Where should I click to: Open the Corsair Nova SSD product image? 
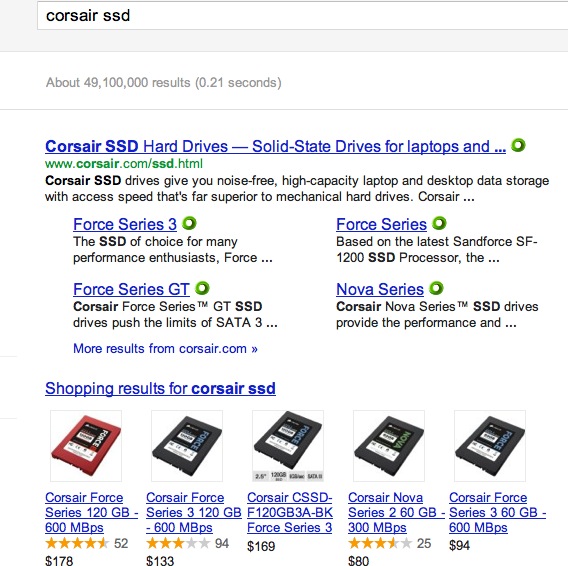tap(389, 446)
